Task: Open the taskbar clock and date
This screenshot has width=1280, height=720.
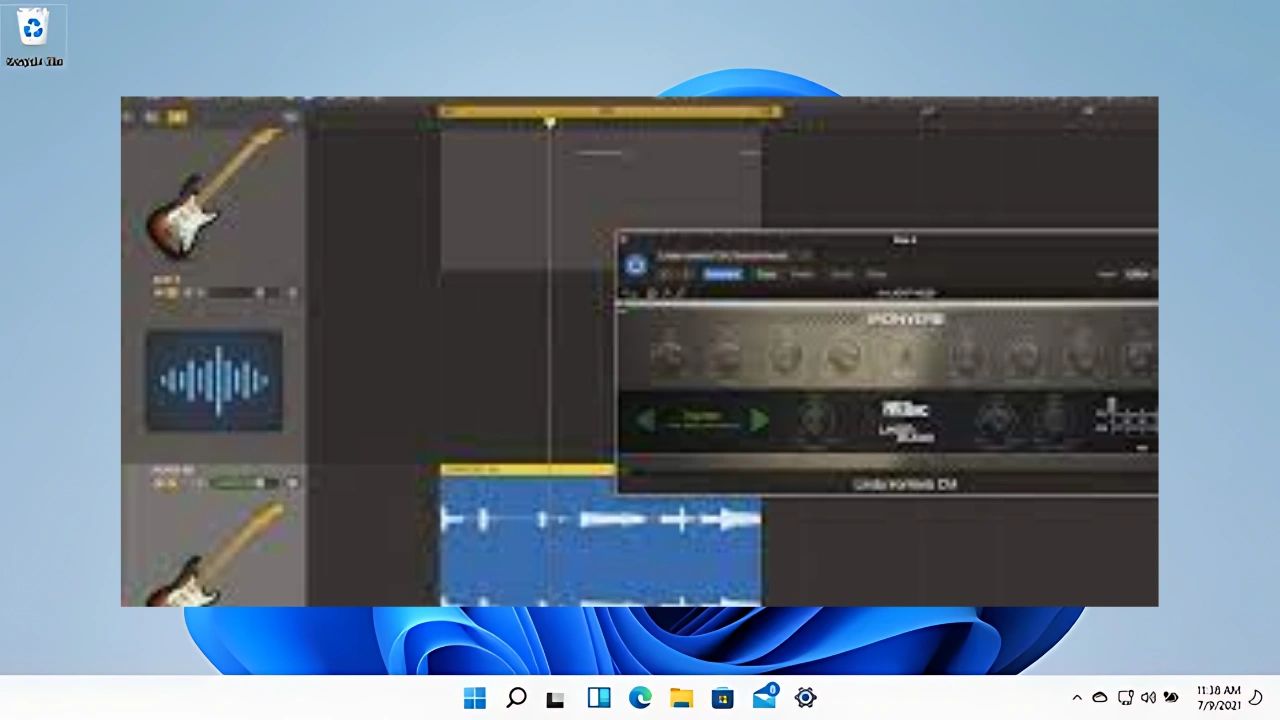Action: 1218,698
